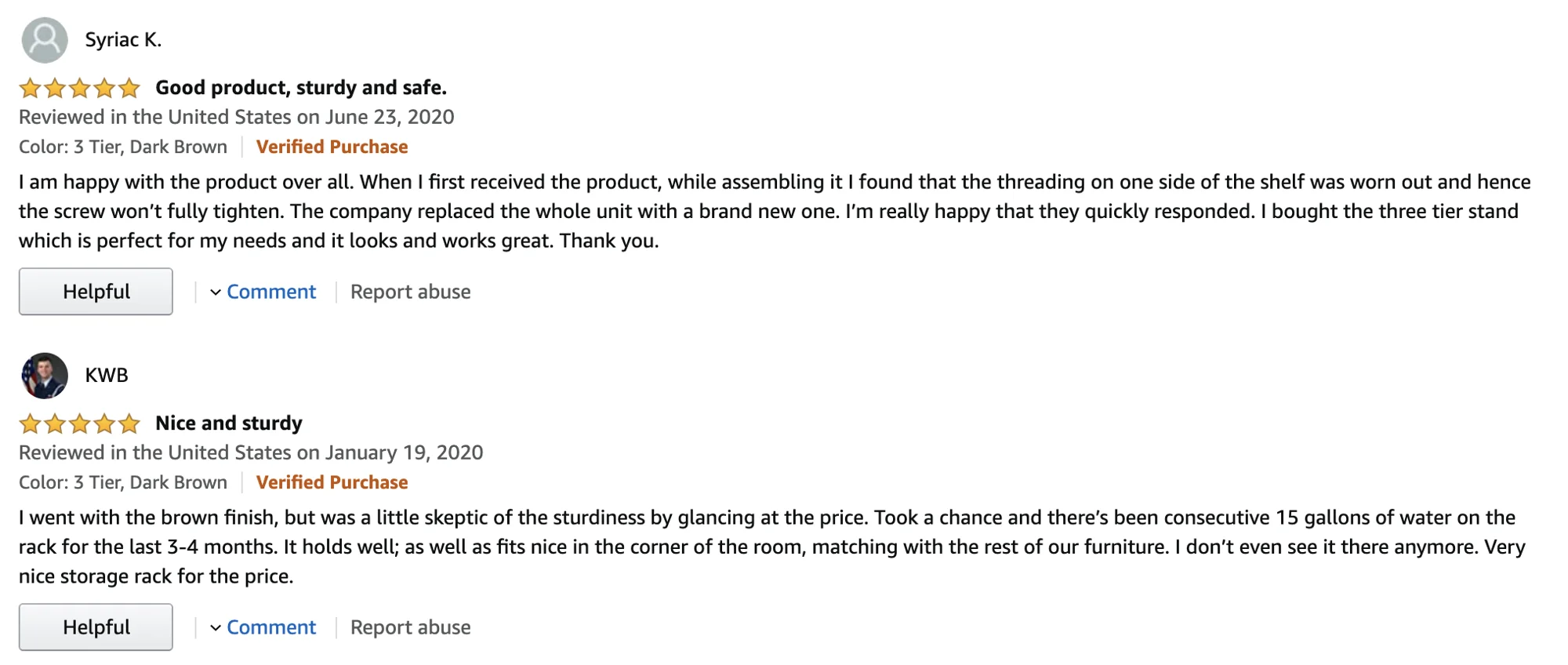Click Syriac K.'s default profile avatar

[x=45, y=40]
